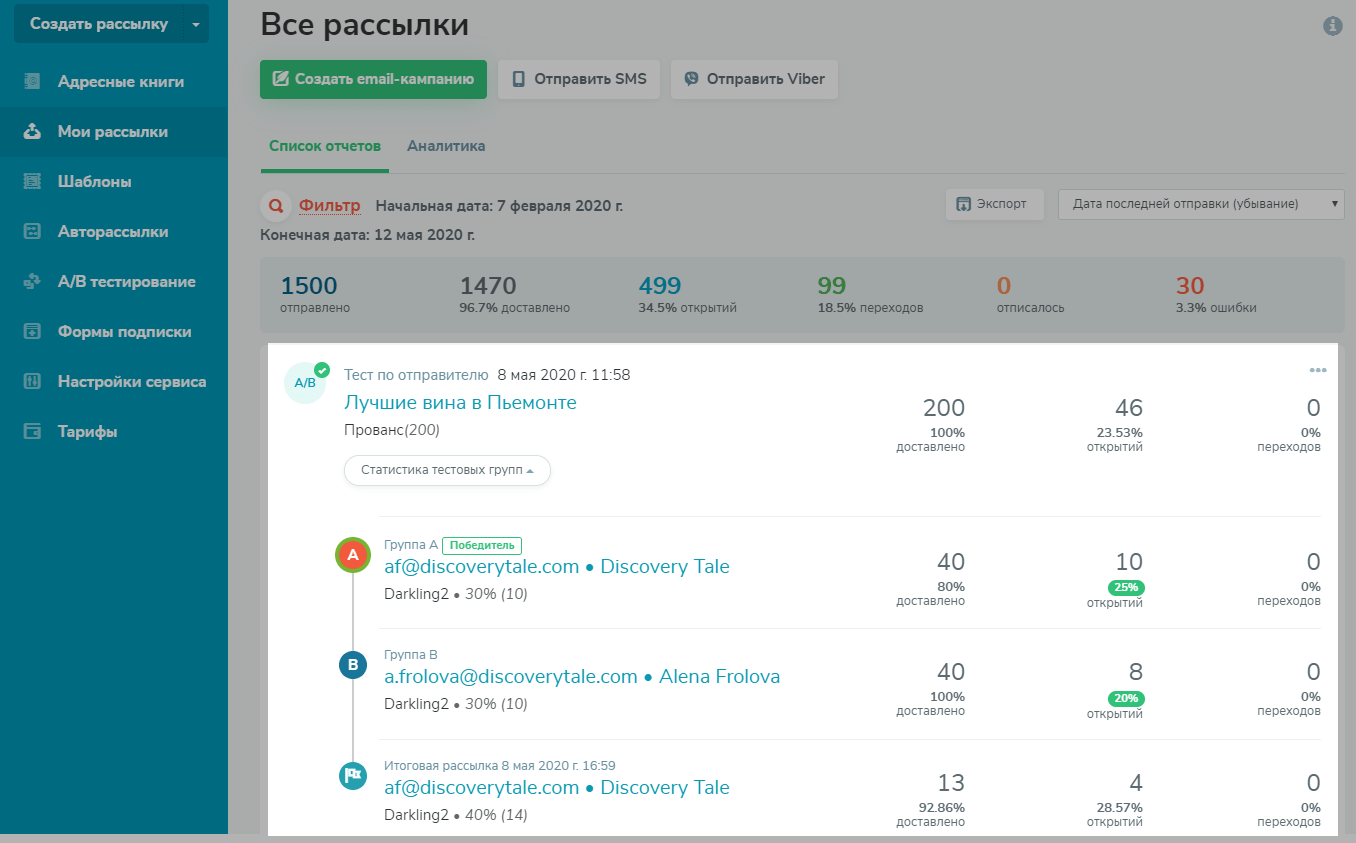Expand the Create mailing dropdown arrow

195,24
